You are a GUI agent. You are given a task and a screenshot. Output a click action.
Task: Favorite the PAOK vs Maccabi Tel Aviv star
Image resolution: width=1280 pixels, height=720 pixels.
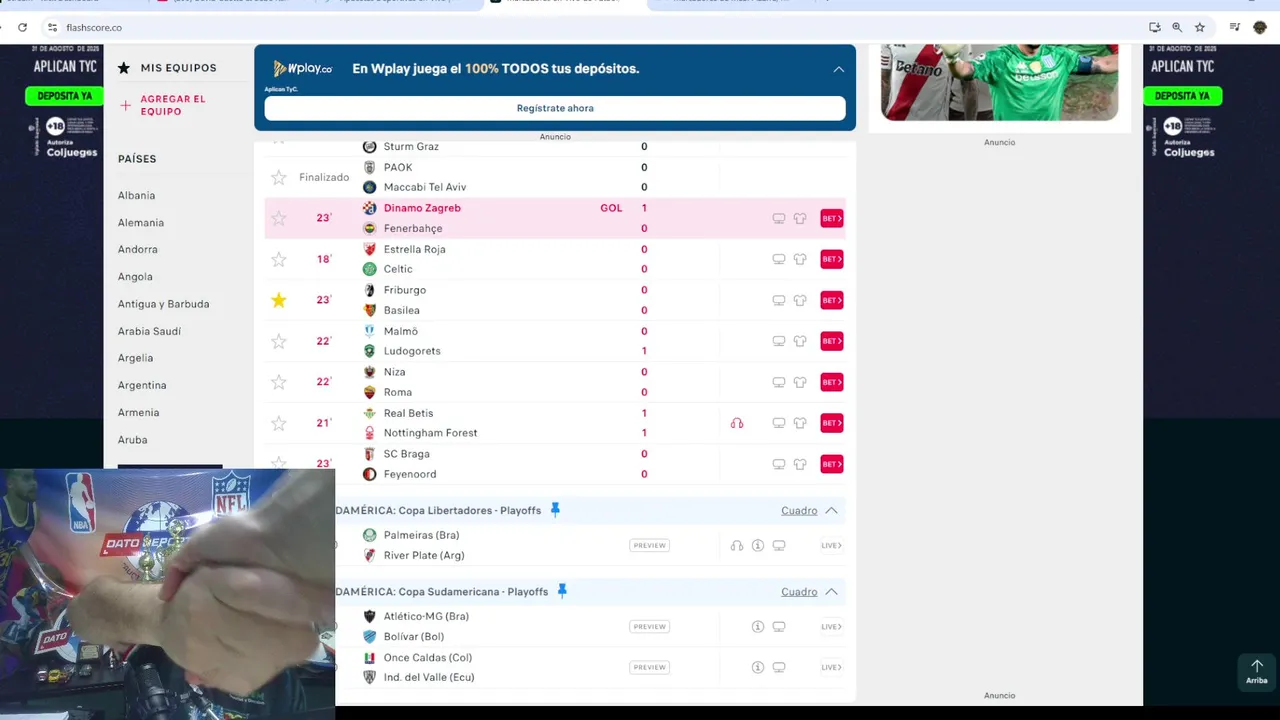279,177
